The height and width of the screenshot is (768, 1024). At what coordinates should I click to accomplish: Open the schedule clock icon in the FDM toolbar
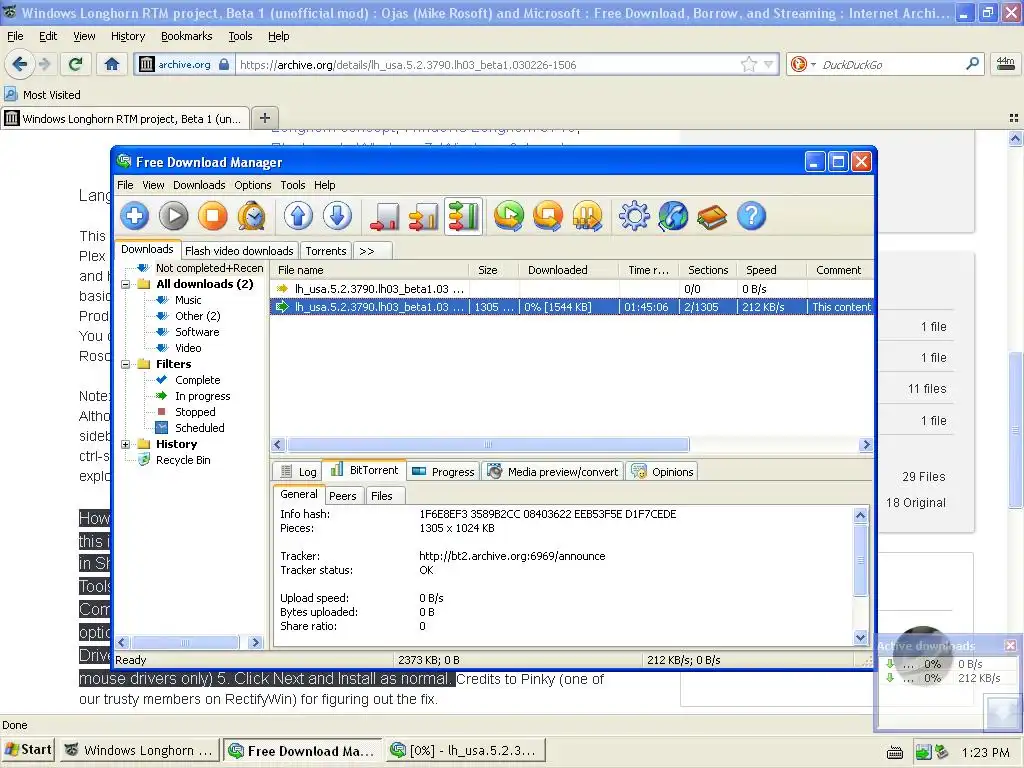[x=252, y=216]
